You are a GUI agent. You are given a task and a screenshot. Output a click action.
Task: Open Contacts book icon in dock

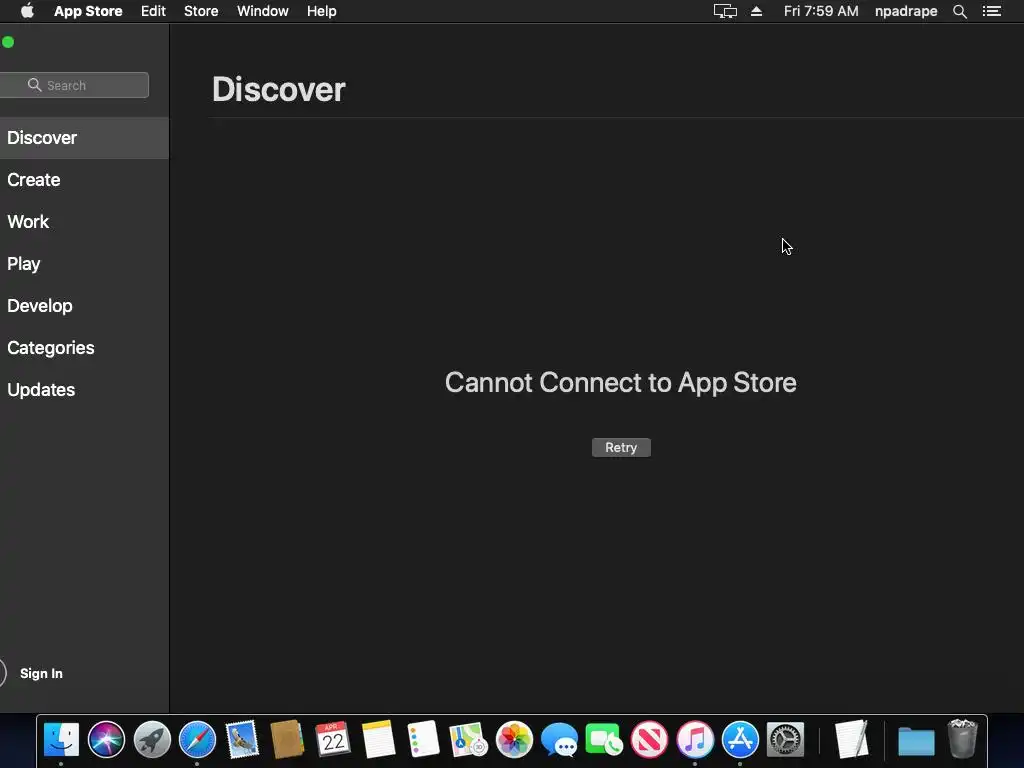(287, 740)
